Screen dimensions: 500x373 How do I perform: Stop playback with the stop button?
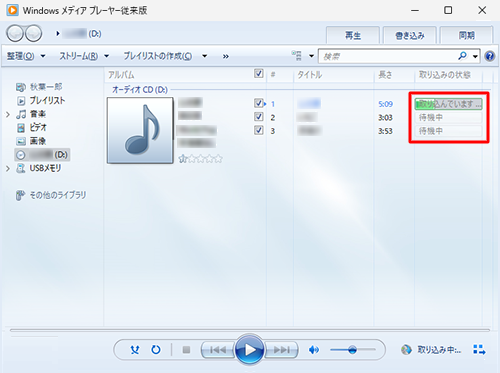click(186, 350)
